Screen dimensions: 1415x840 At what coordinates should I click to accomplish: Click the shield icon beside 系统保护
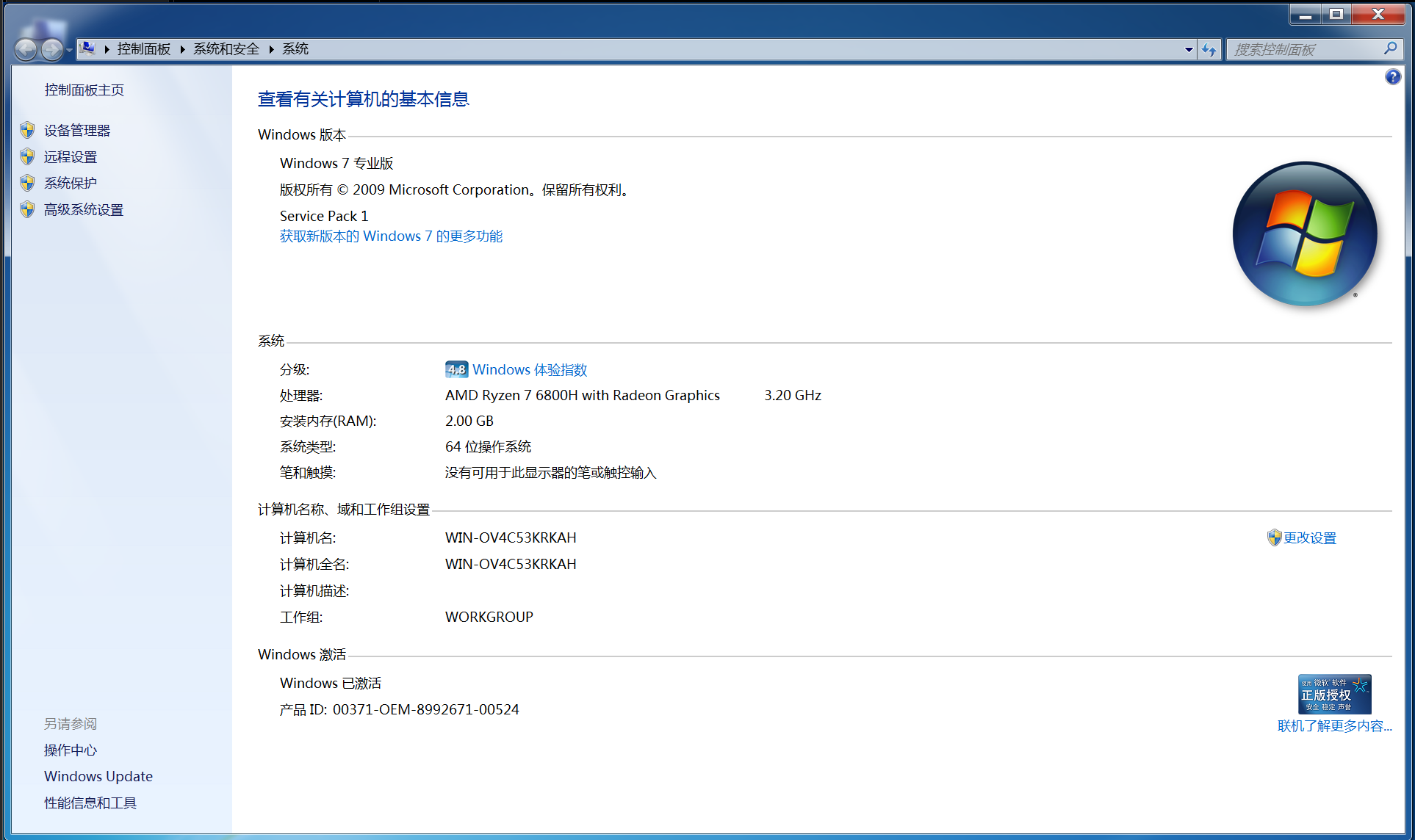pos(27,183)
